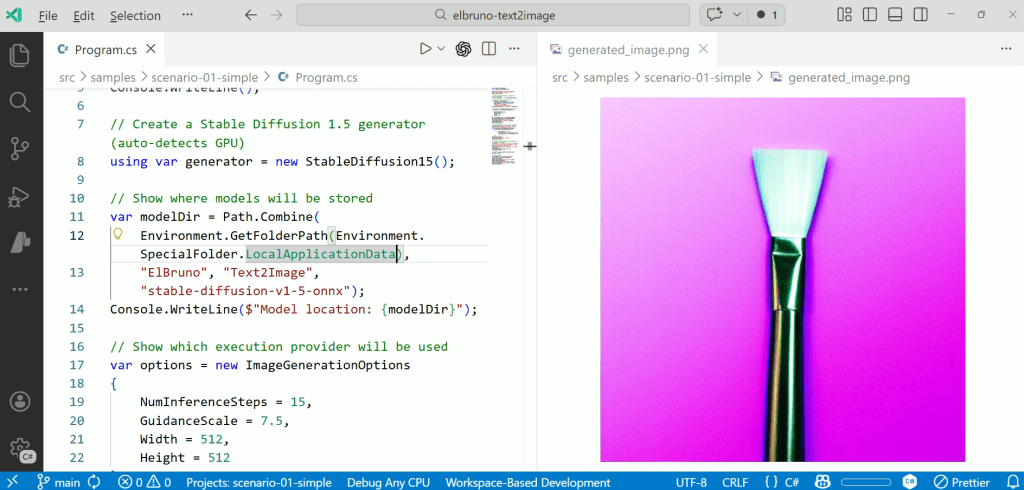The image size is (1024, 490).
Task: Toggle the bottom panel layout button
Action: [x=895, y=15]
